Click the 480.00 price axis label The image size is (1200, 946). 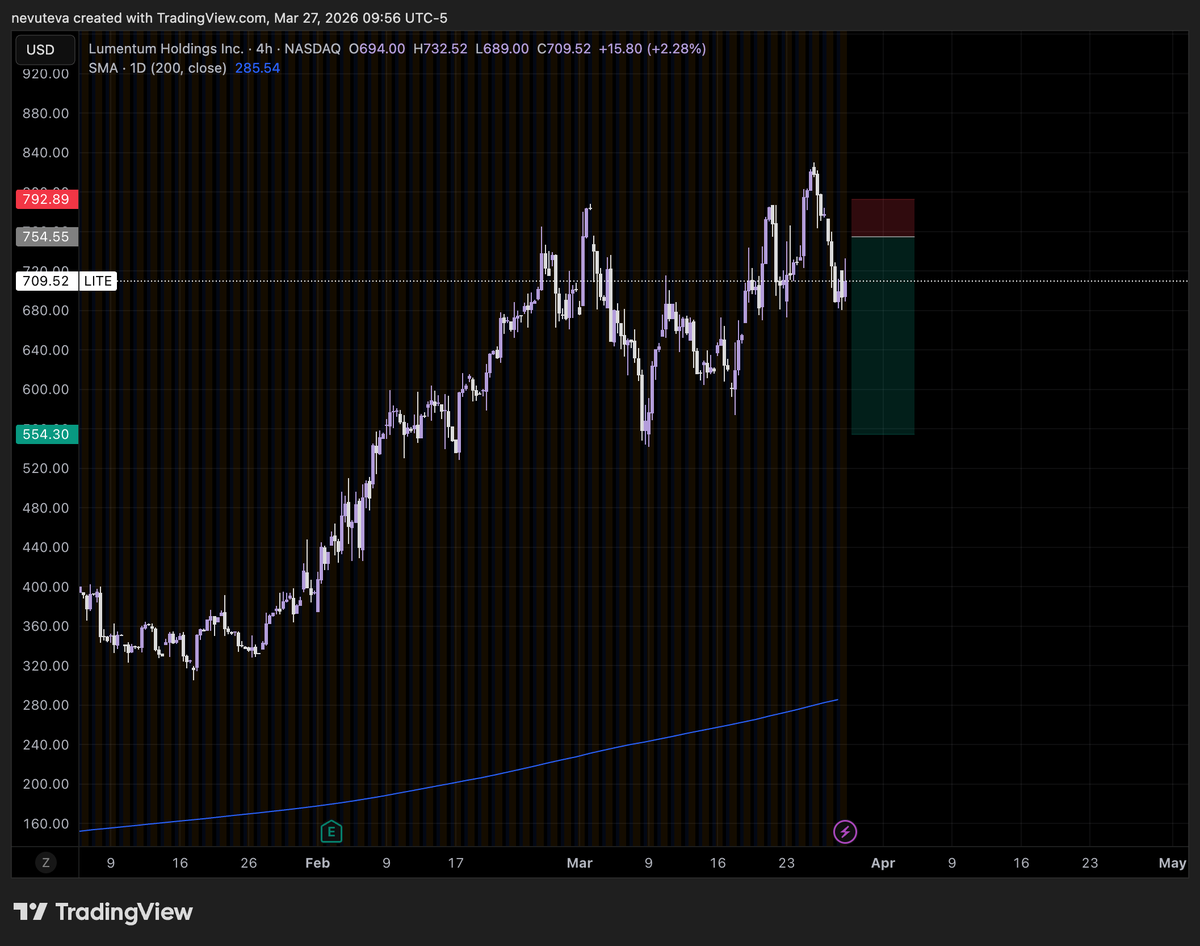tap(46, 508)
